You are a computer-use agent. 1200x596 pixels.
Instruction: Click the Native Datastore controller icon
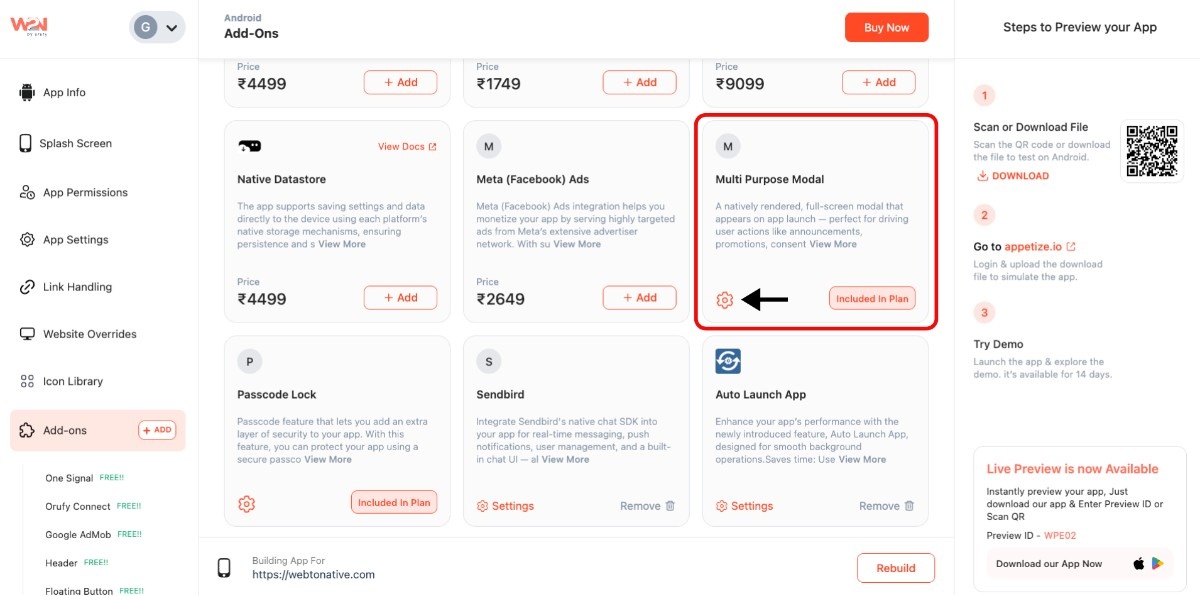pyautogui.click(x=249, y=146)
